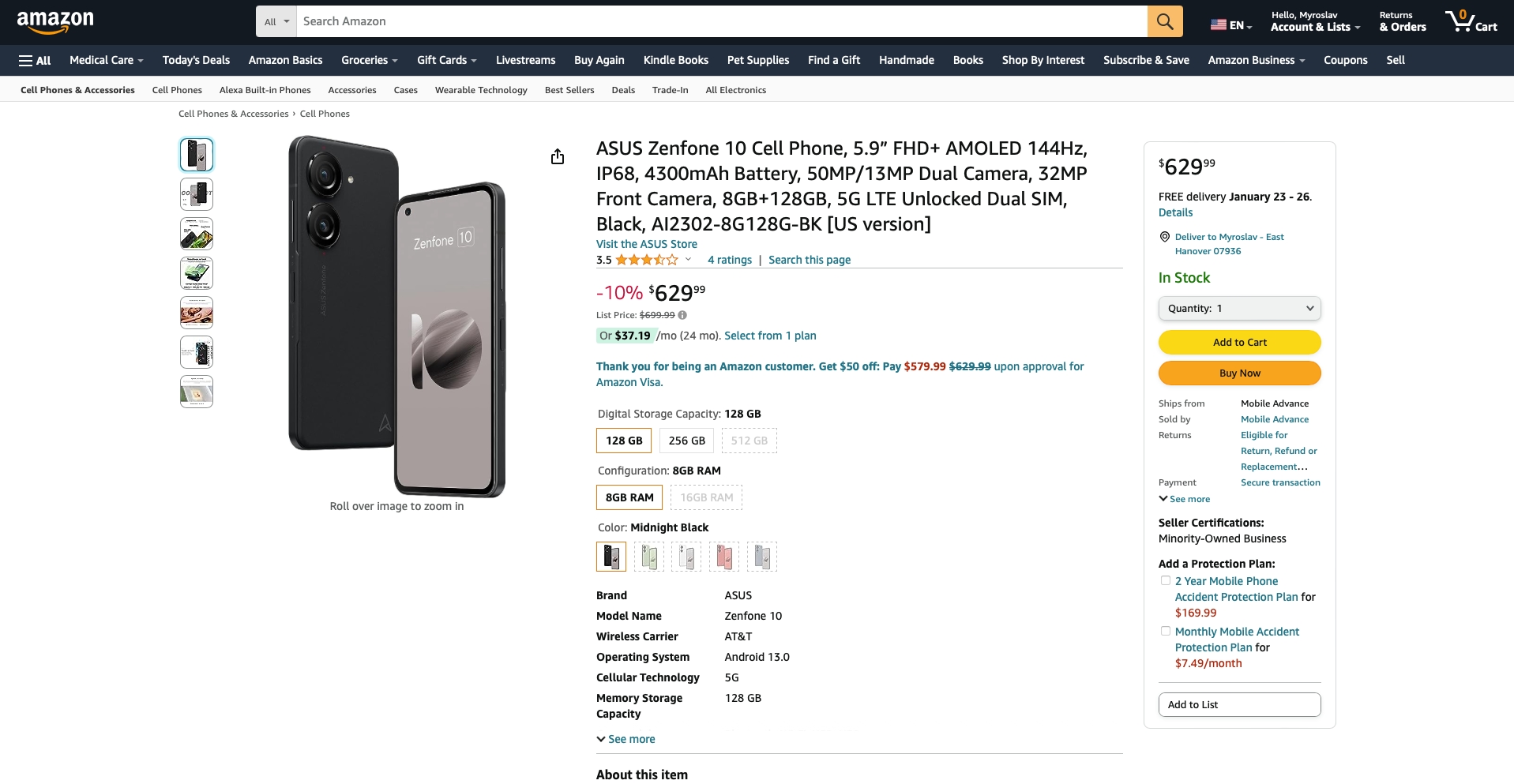Expand See more product details

(x=626, y=739)
